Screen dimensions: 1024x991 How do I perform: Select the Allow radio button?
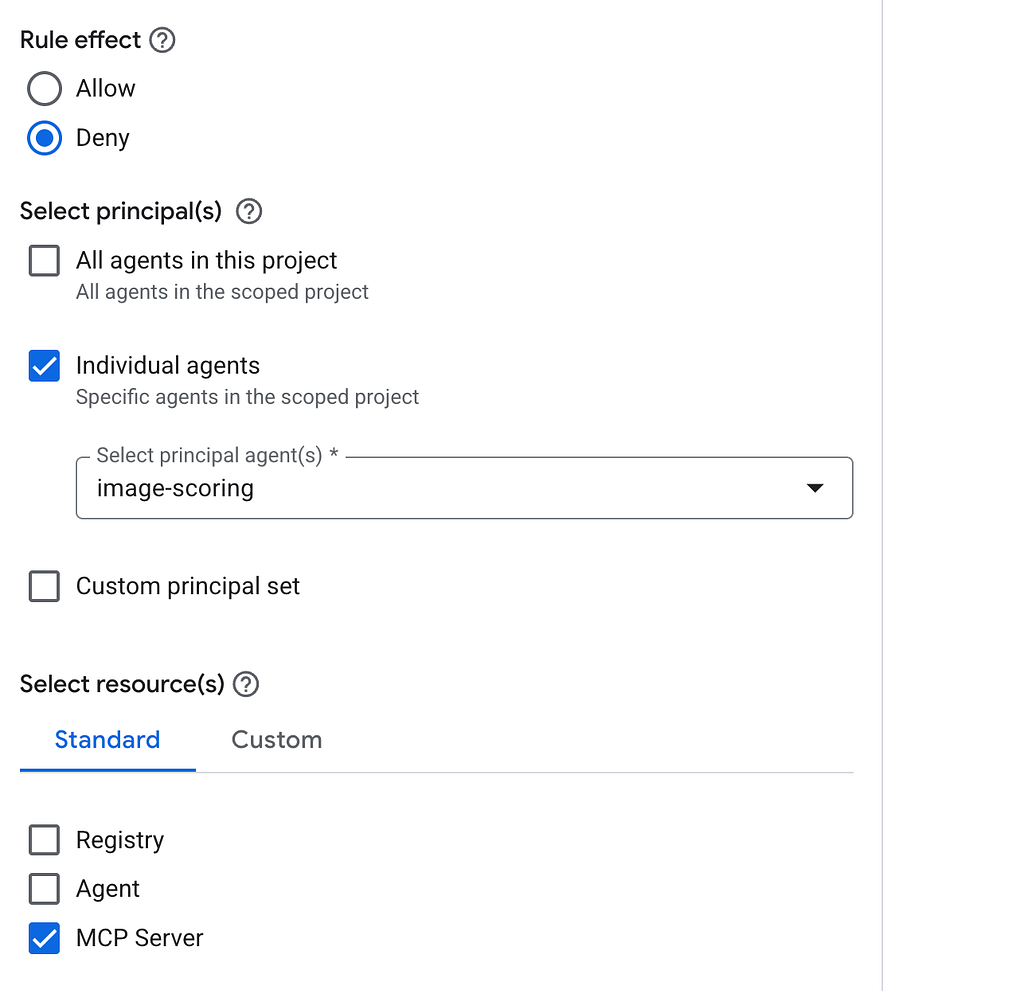pyautogui.click(x=44, y=88)
